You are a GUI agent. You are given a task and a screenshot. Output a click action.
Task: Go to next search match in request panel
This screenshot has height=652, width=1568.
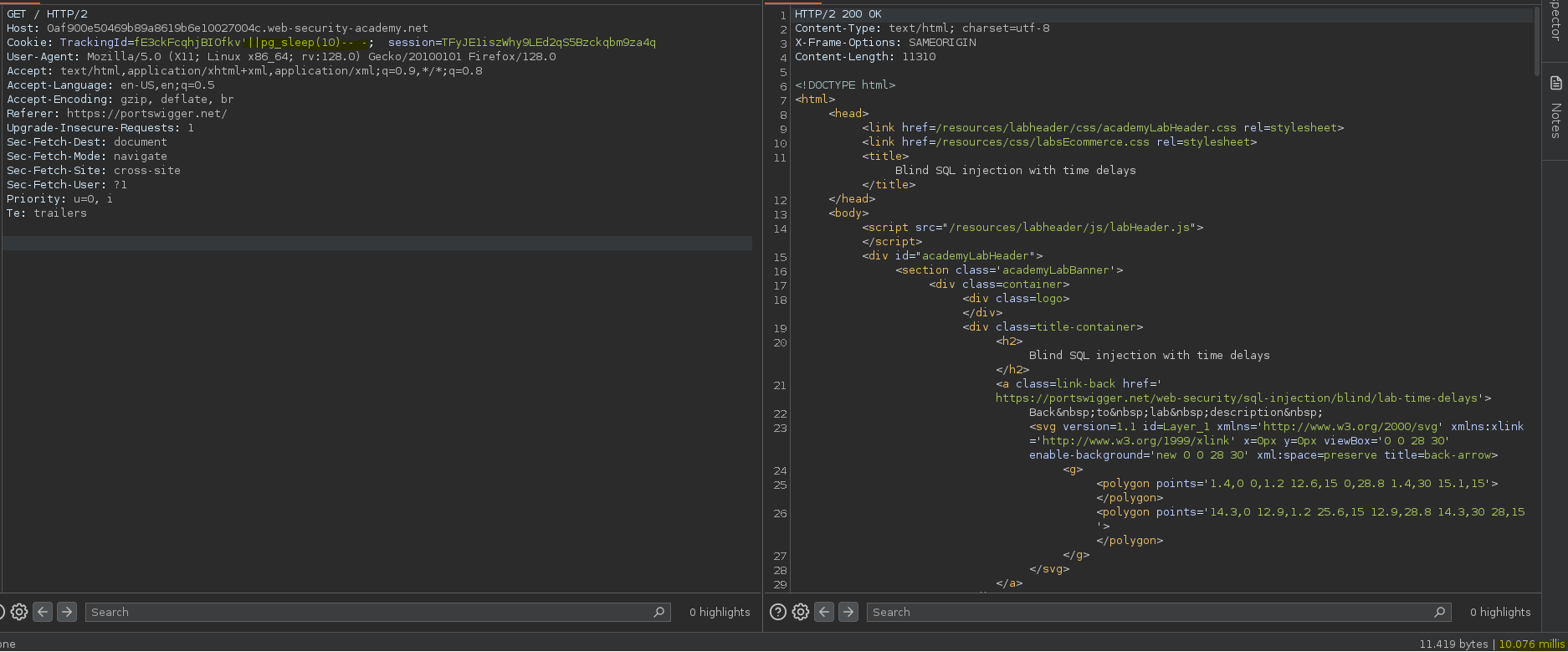(67, 612)
